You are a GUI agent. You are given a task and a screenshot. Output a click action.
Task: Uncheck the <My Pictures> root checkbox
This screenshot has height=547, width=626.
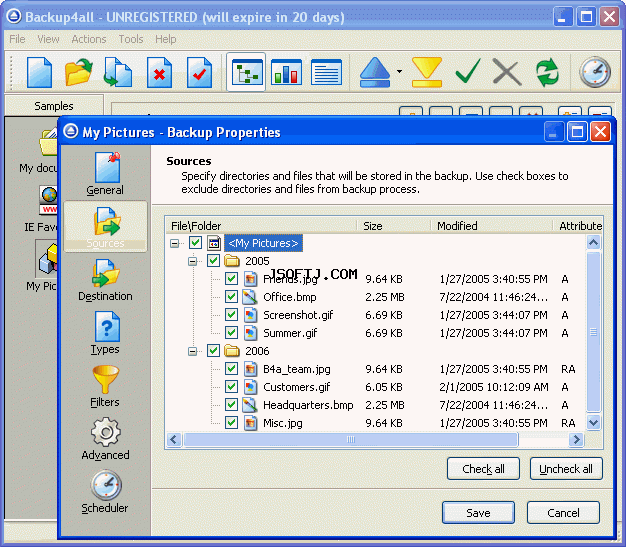pyautogui.click(x=195, y=243)
